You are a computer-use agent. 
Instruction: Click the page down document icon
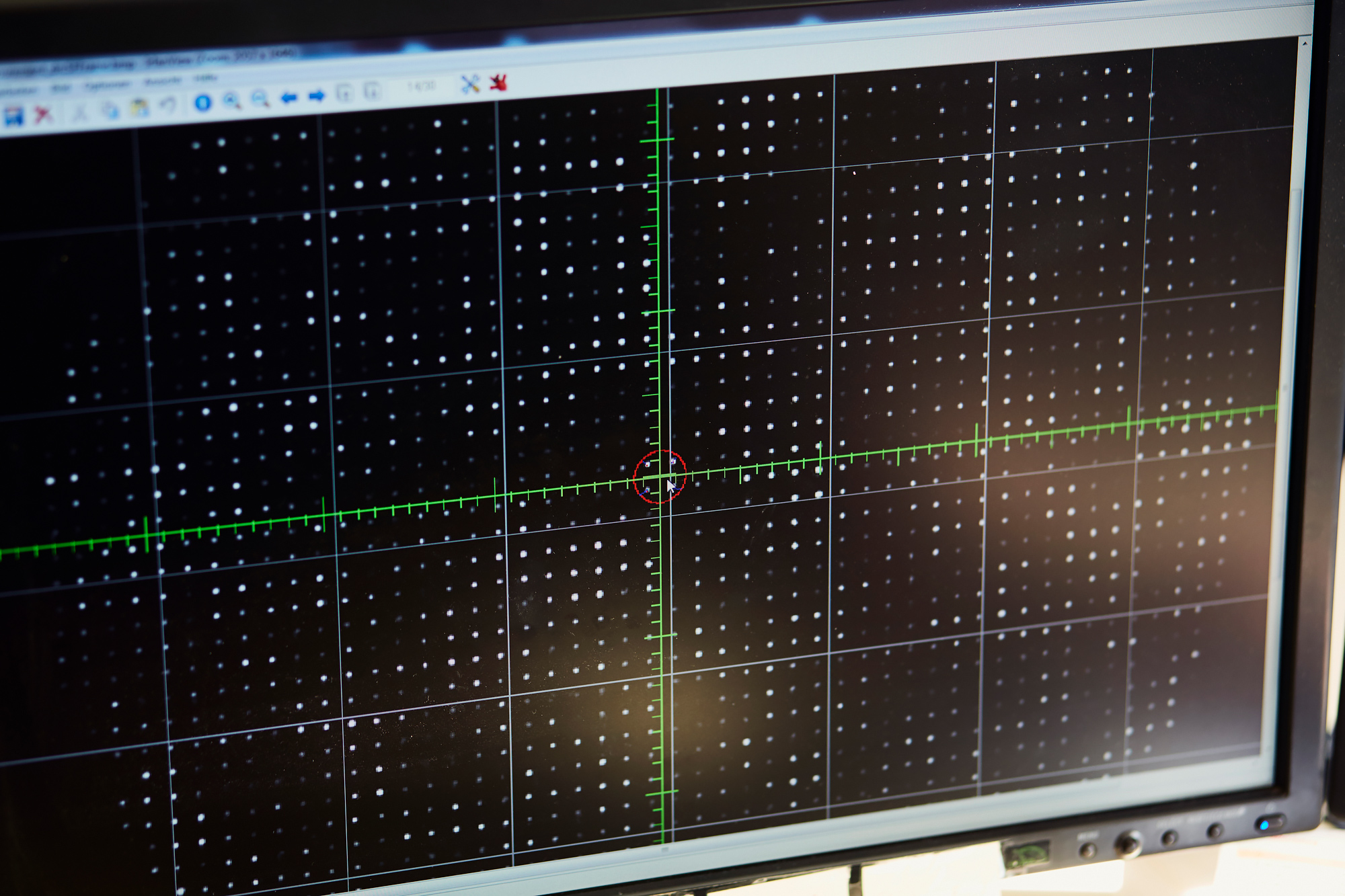click(372, 91)
